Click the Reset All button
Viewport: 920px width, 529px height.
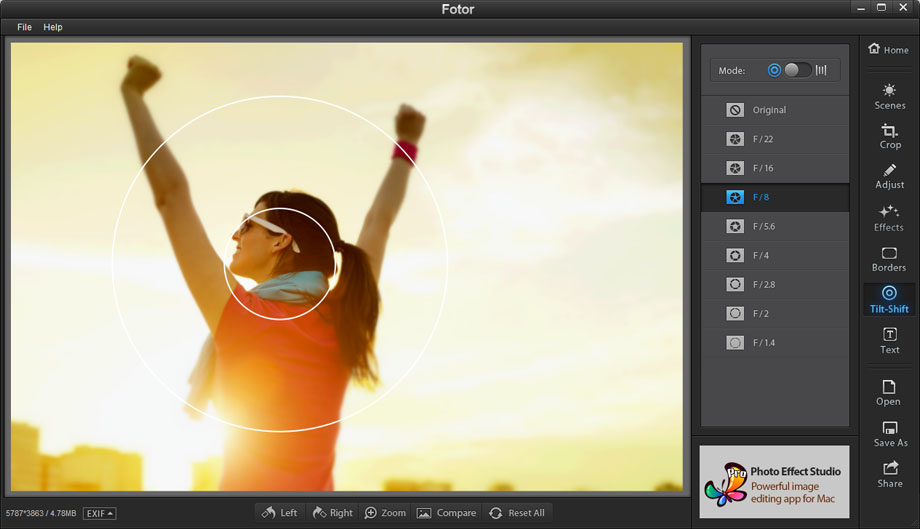tap(517, 513)
